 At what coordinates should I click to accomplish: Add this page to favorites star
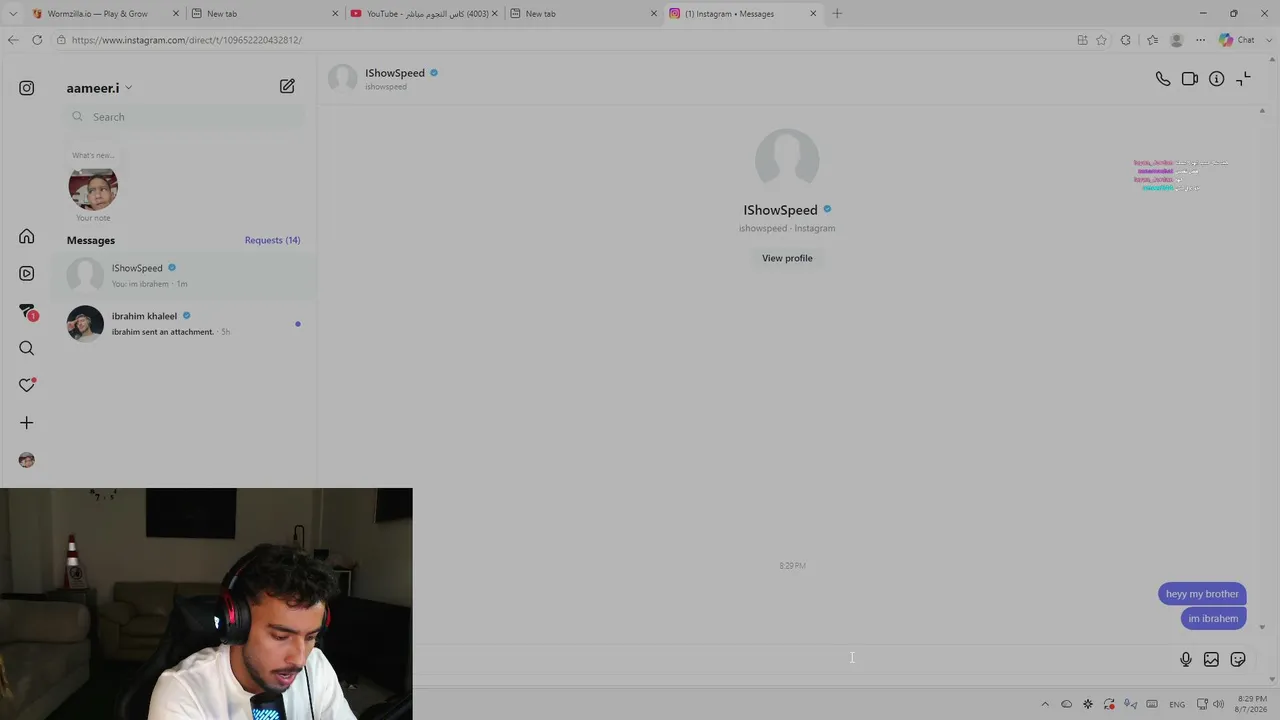(x=1101, y=40)
